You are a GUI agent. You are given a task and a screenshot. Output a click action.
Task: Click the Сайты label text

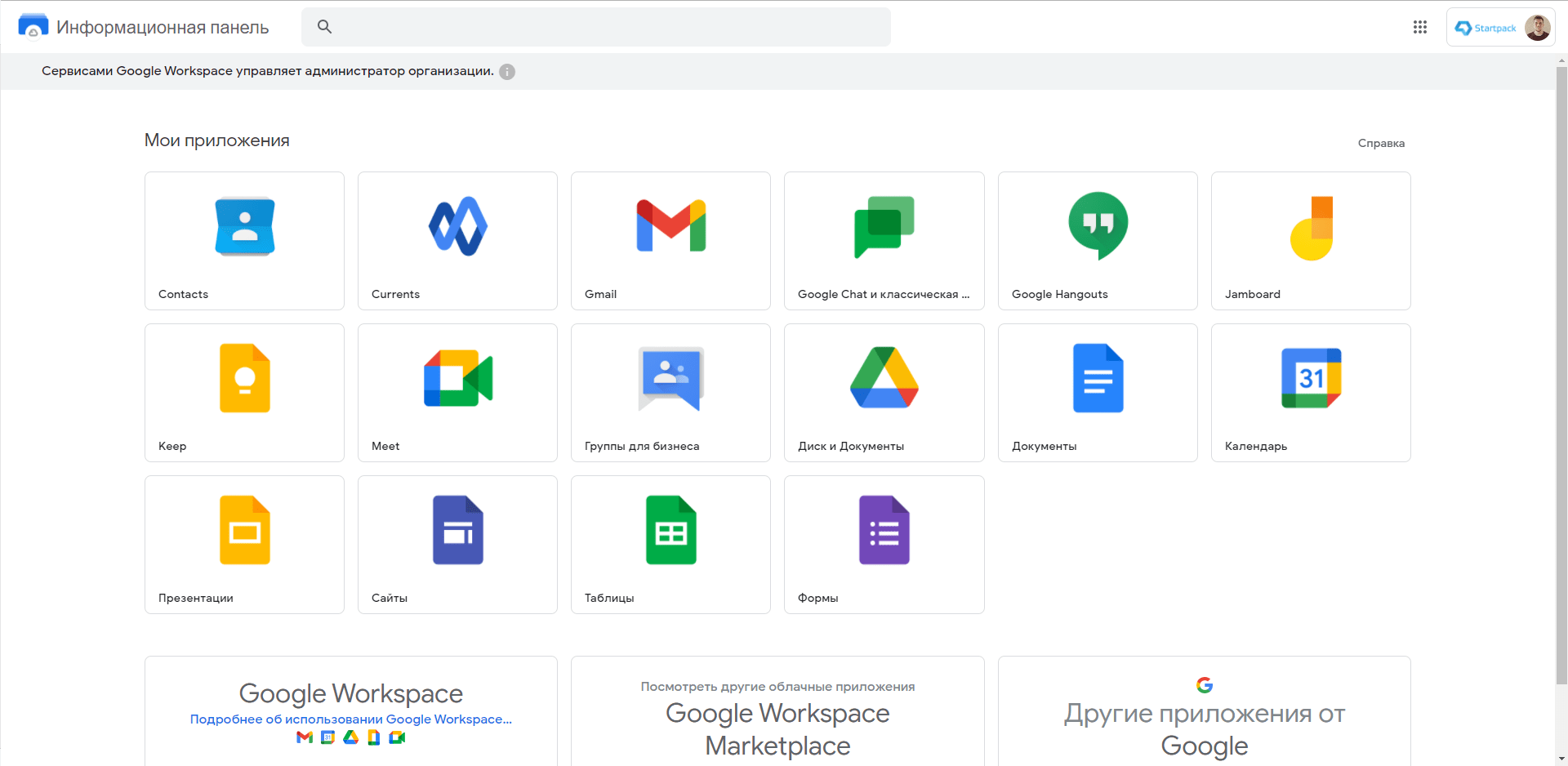pos(390,598)
